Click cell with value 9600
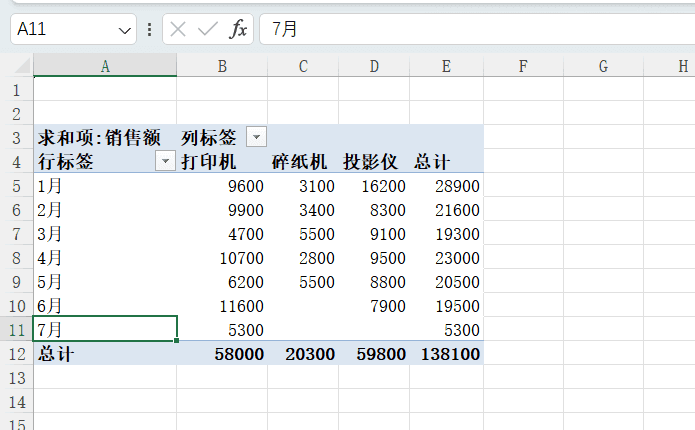The width and height of the screenshot is (695, 430). 222,186
